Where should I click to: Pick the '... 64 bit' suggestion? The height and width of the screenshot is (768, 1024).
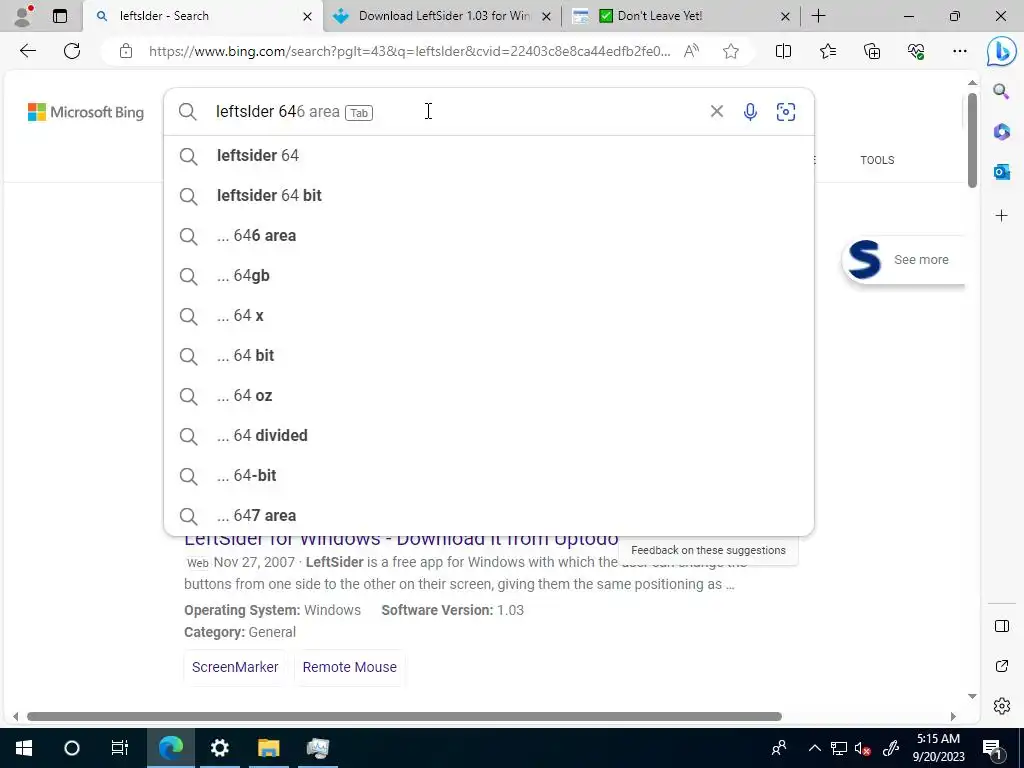pyautogui.click(x=488, y=355)
